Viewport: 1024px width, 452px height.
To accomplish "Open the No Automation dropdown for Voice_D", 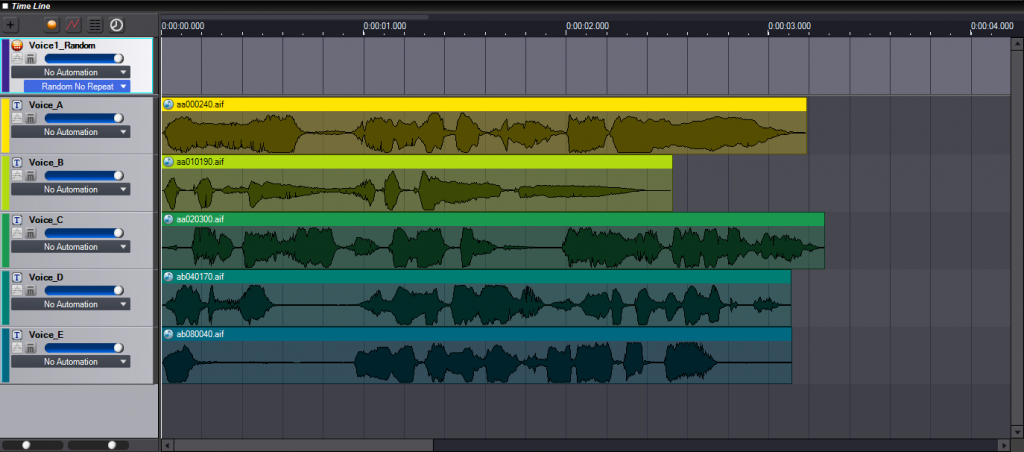I will click(x=71, y=304).
